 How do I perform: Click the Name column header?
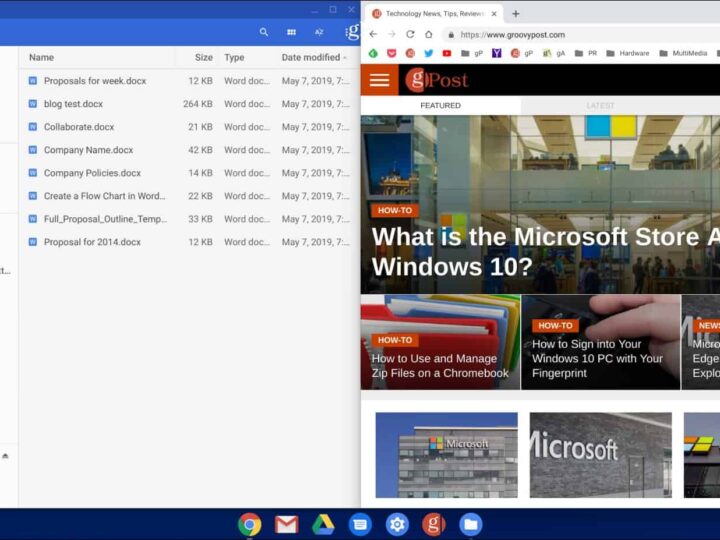[42, 58]
